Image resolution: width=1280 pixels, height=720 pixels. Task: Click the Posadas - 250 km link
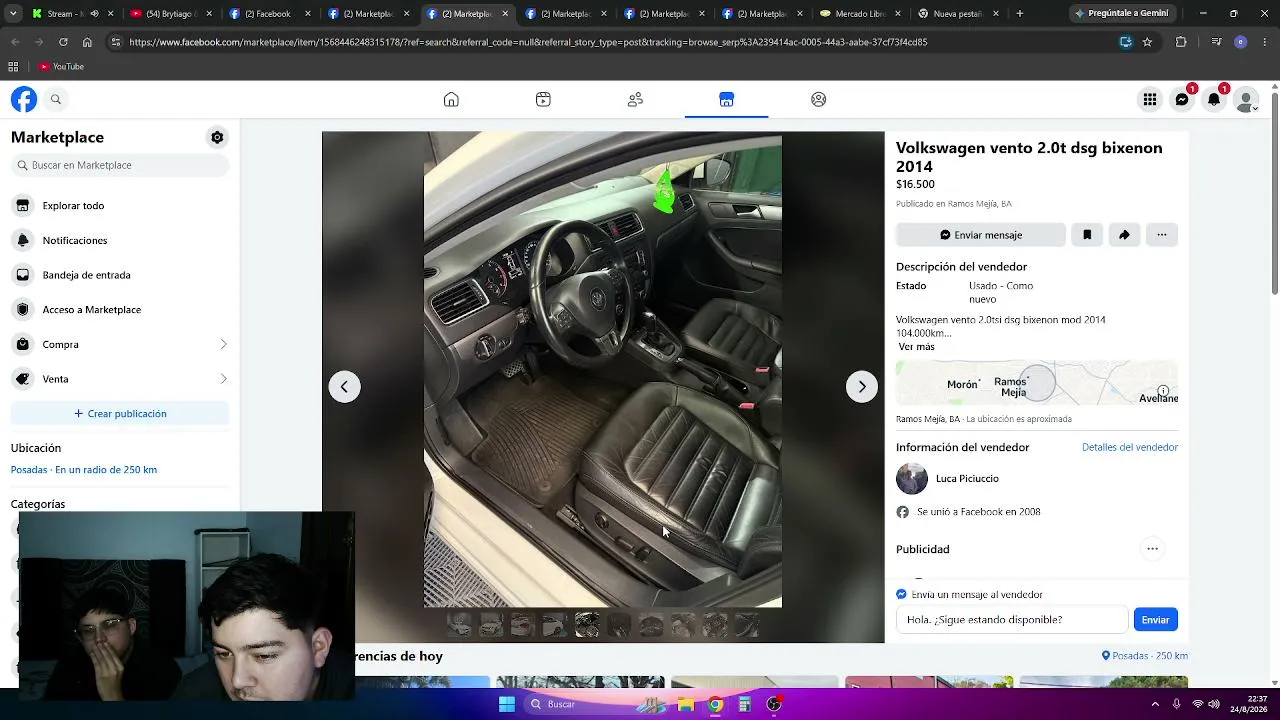(1145, 656)
